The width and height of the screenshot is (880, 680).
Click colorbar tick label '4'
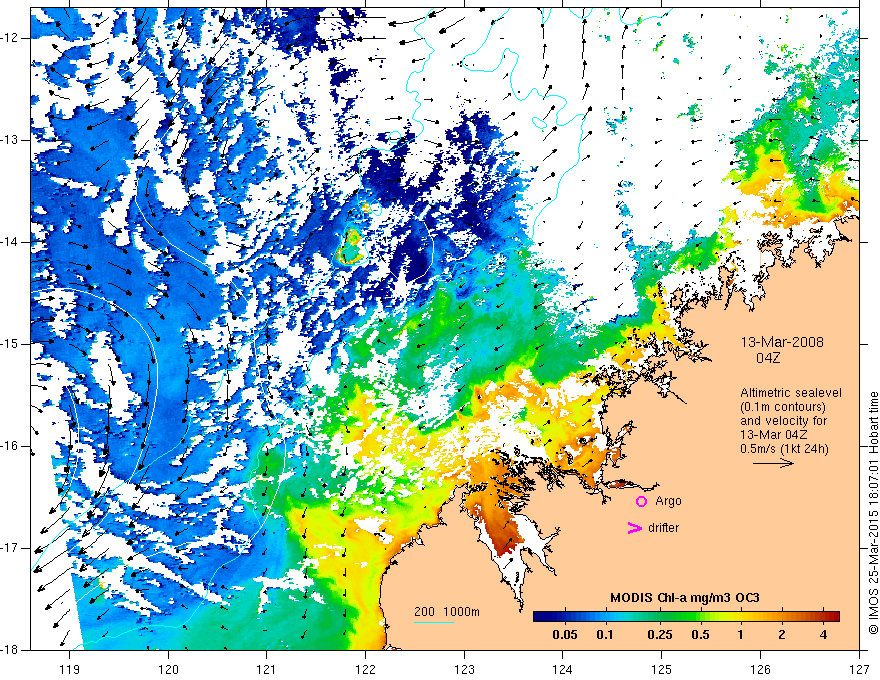823,635
